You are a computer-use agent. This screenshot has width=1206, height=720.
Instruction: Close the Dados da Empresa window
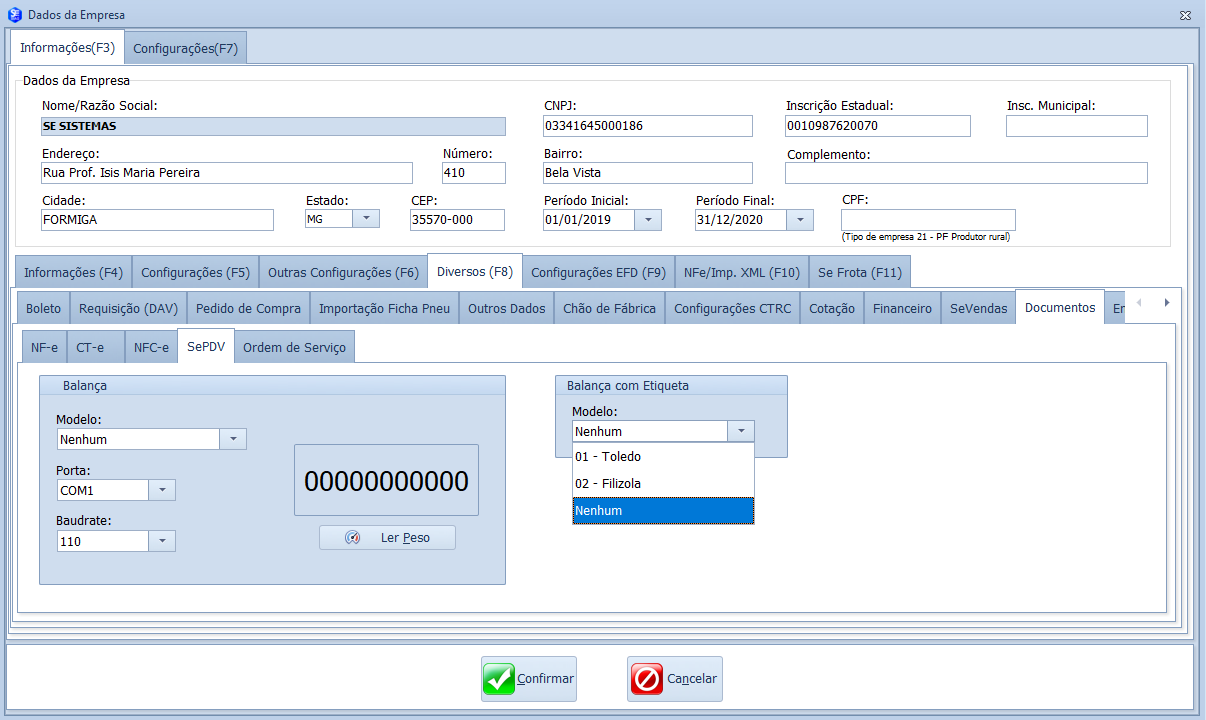[1184, 15]
